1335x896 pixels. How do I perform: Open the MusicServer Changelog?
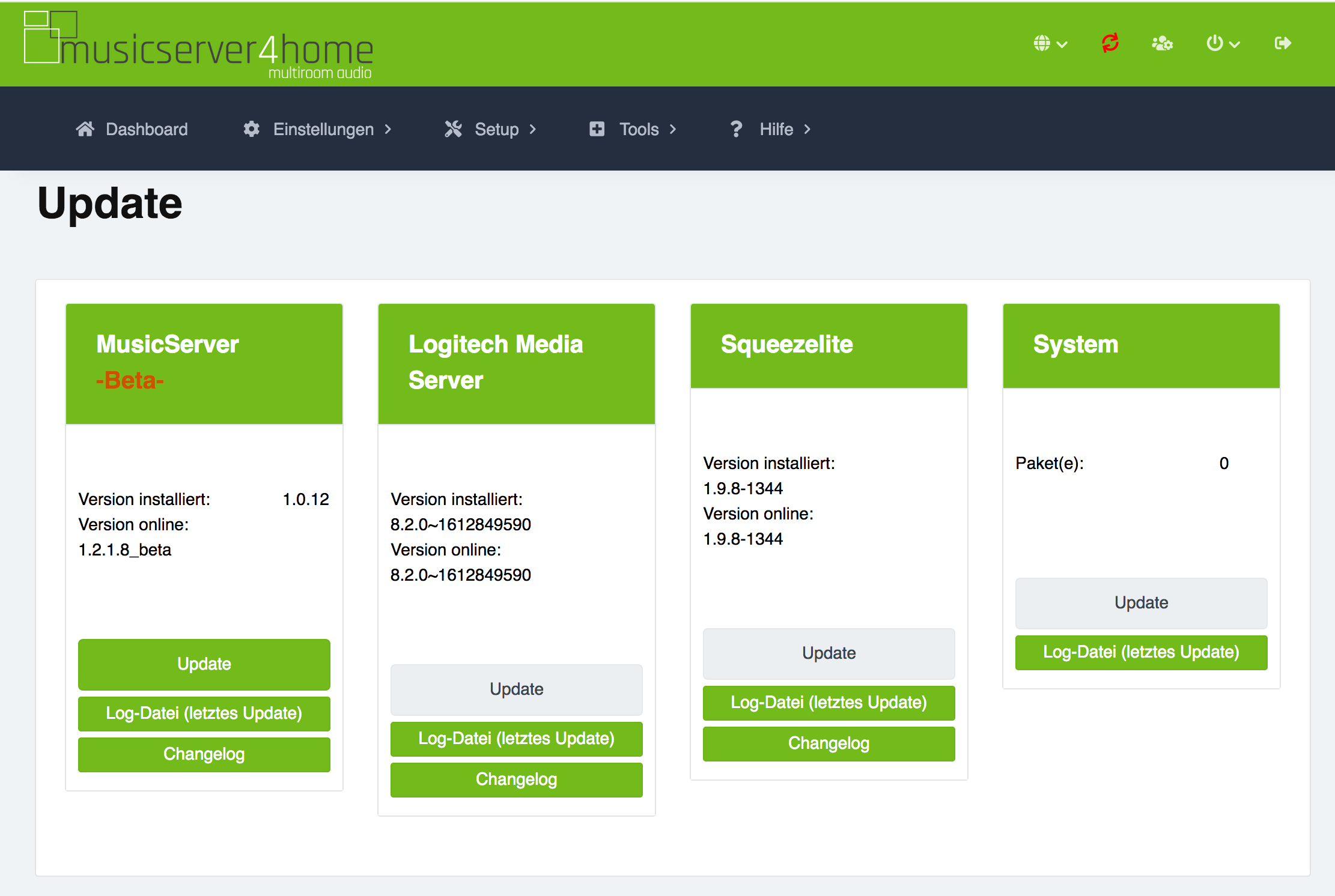click(x=204, y=754)
